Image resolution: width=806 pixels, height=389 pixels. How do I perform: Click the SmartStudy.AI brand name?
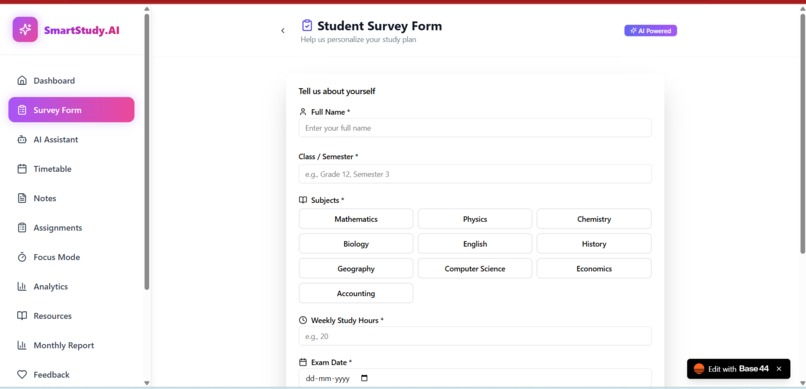[82, 30]
